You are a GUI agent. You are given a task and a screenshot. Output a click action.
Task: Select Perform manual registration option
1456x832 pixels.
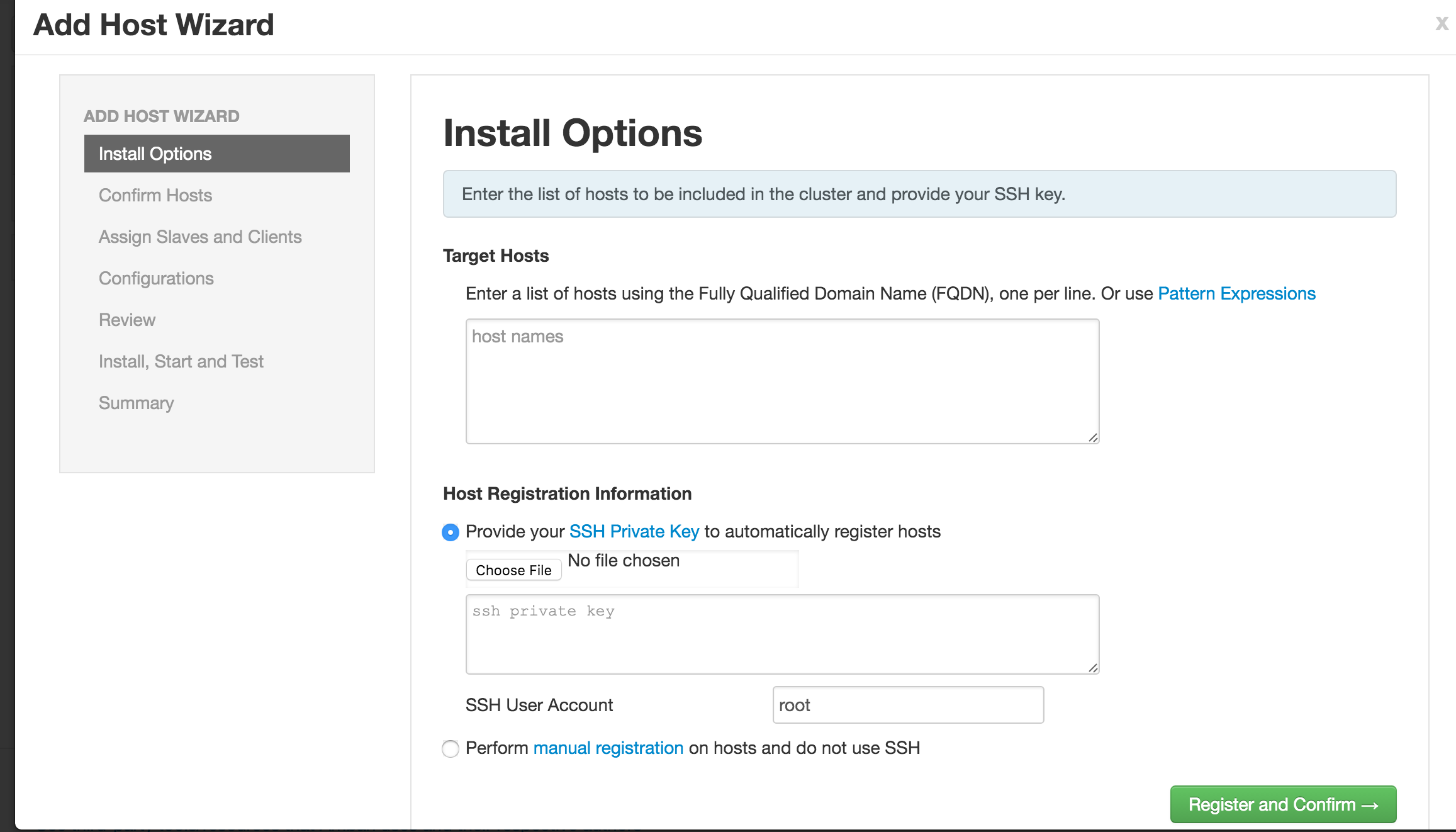point(450,749)
